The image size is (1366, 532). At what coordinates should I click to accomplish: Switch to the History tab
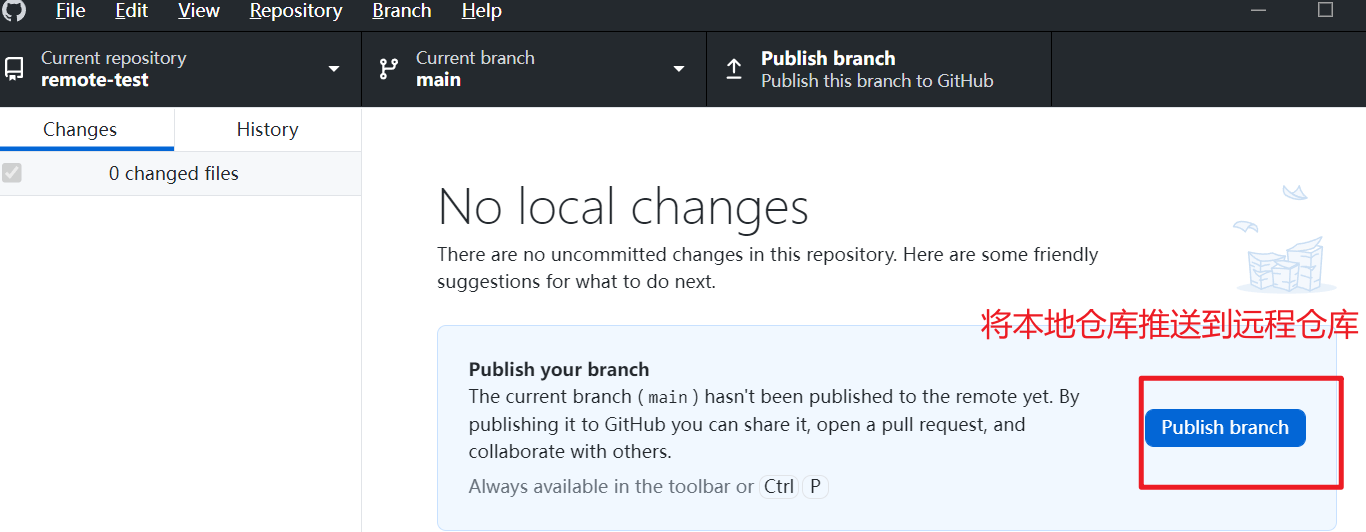point(267,129)
